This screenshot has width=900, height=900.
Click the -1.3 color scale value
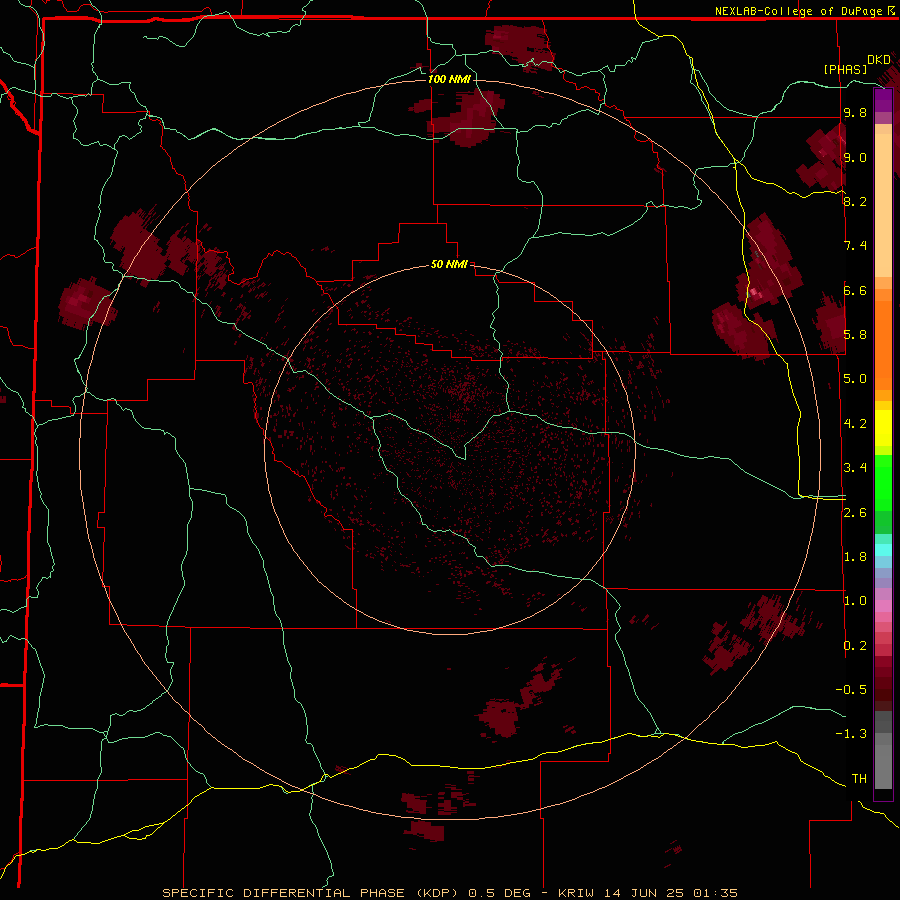[x=851, y=734]
